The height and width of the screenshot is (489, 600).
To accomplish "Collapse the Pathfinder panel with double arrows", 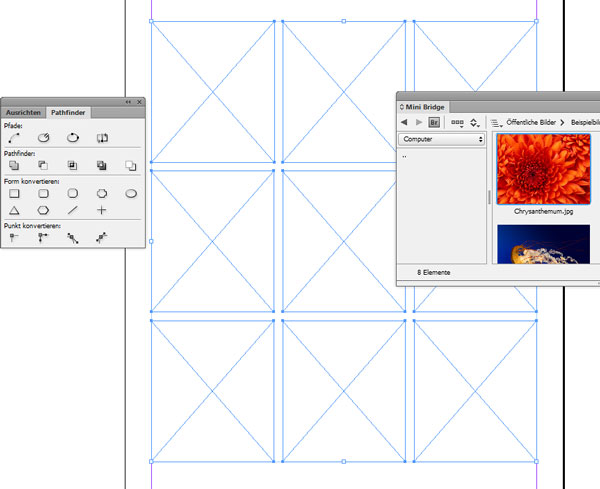I will (x=128, y=102).
